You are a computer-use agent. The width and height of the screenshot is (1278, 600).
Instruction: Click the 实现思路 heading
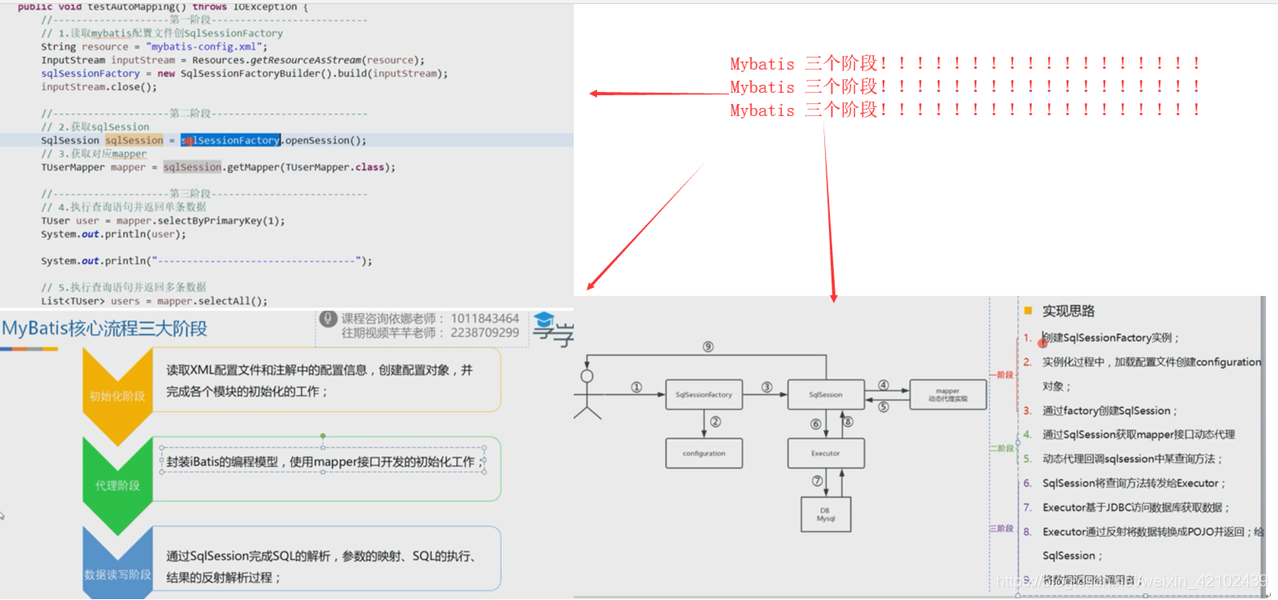tap(1069, 312)
